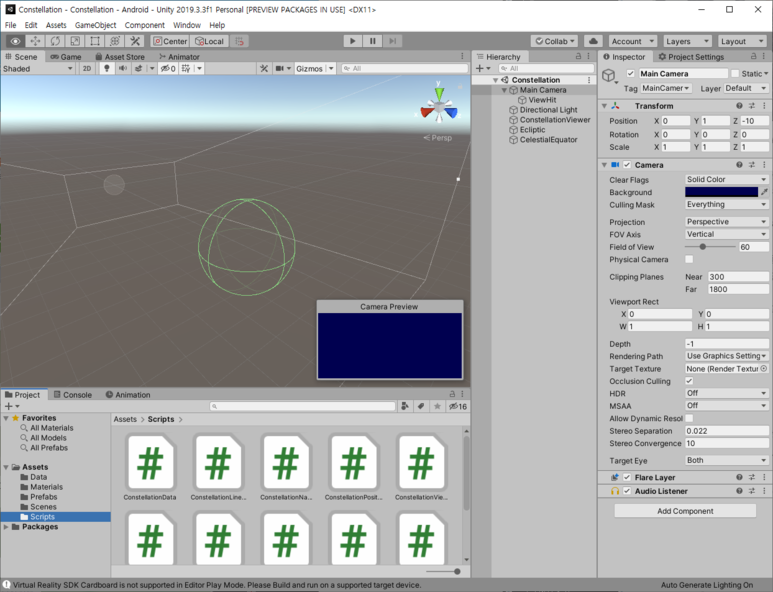Screen dimensions: 773x592
Task: Click the scene orientation gizmo
Action: 439,106
